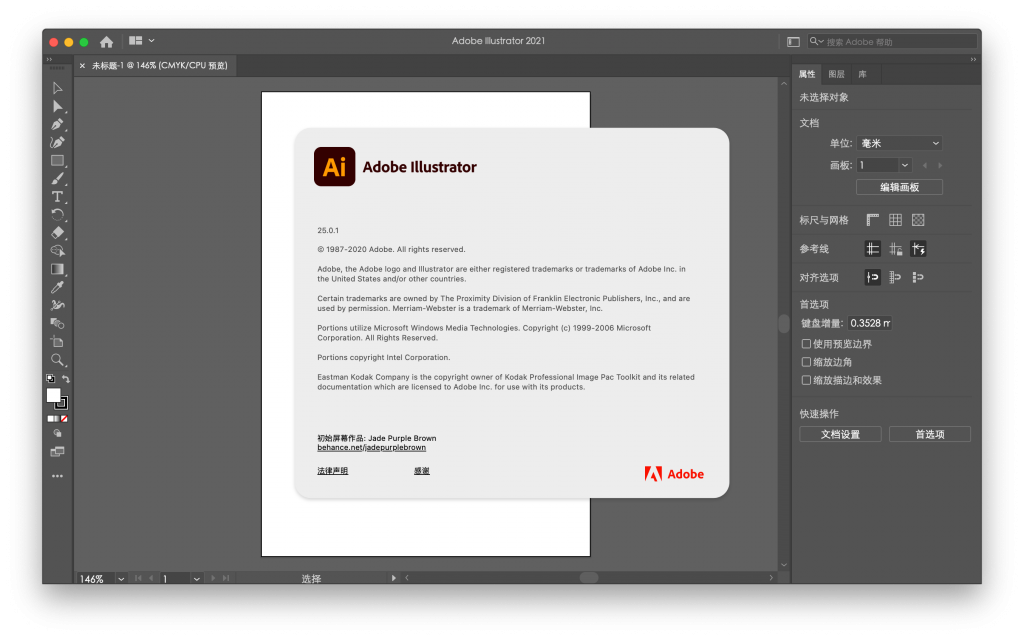The width and height of the screenshot is (1024, 640).
Task: Click the 首选项 quick action button
Action: pyautogui.click(x=930, y=434)
